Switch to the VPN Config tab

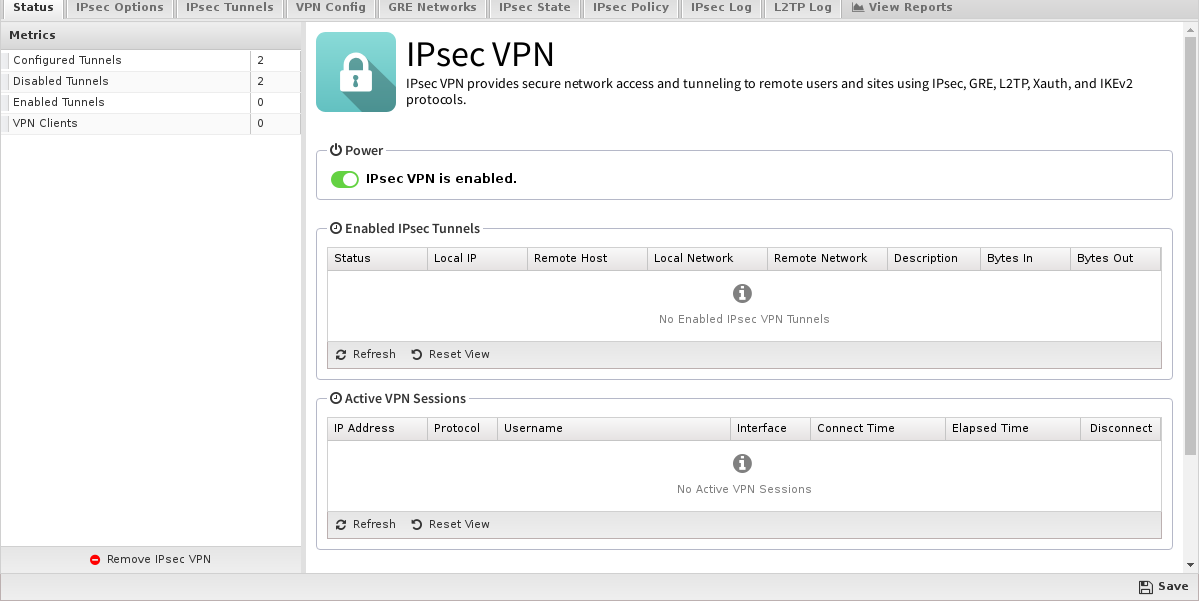331,8
